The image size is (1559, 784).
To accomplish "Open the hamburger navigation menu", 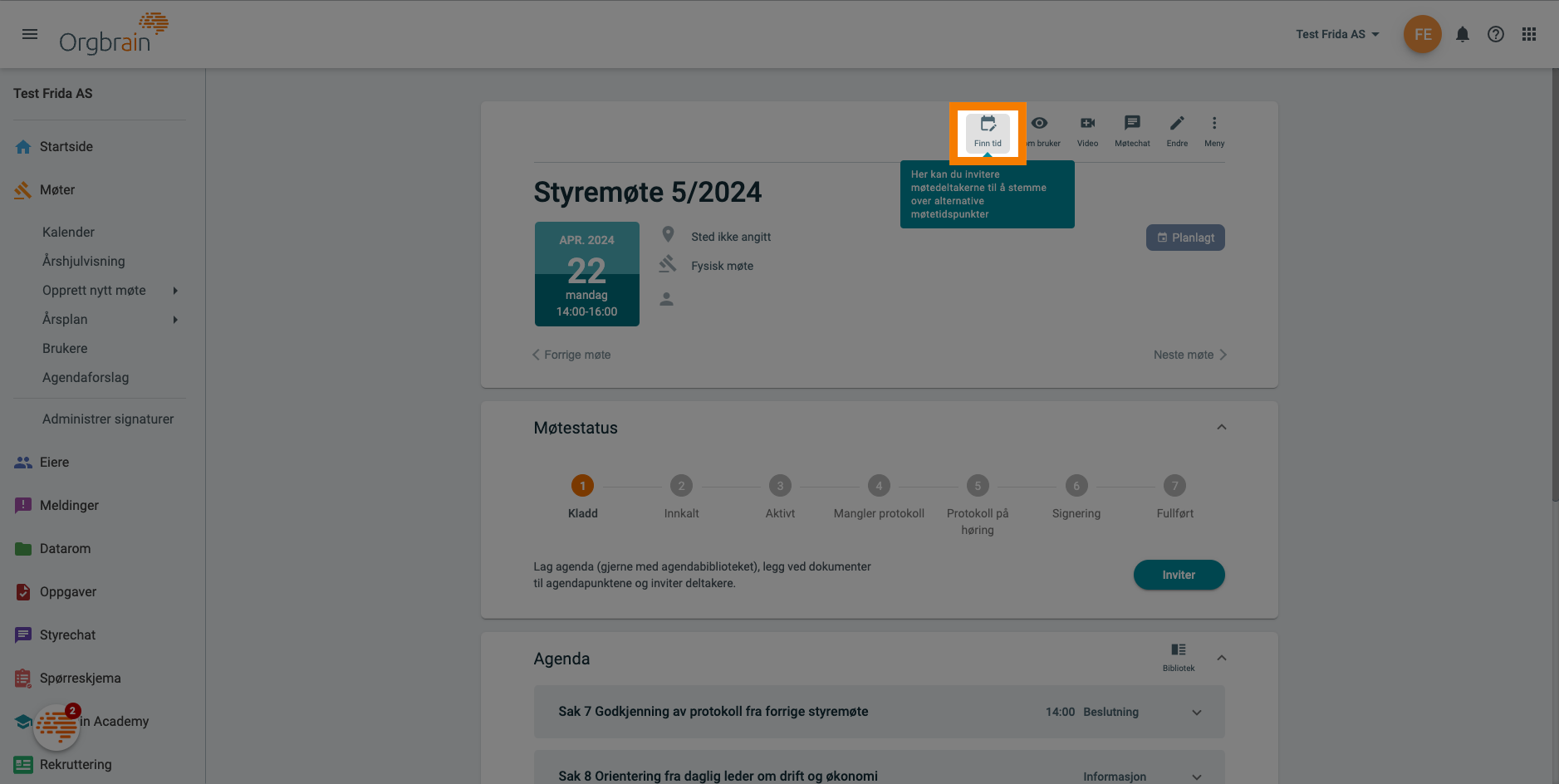I will (x=30, y=34).
